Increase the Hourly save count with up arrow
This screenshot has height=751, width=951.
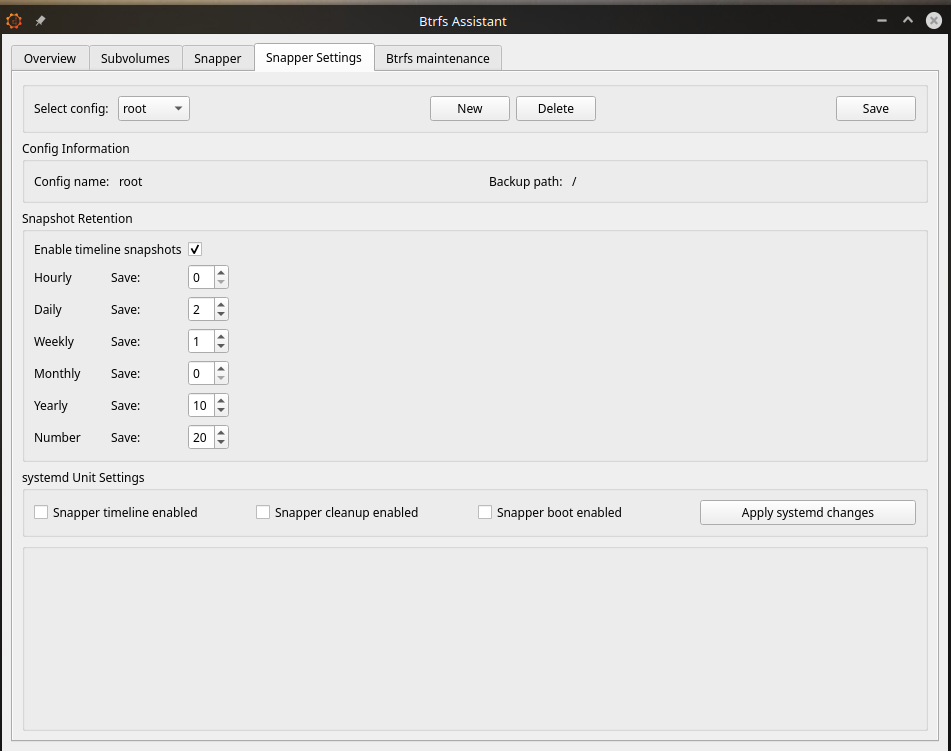tap(221, 272)
